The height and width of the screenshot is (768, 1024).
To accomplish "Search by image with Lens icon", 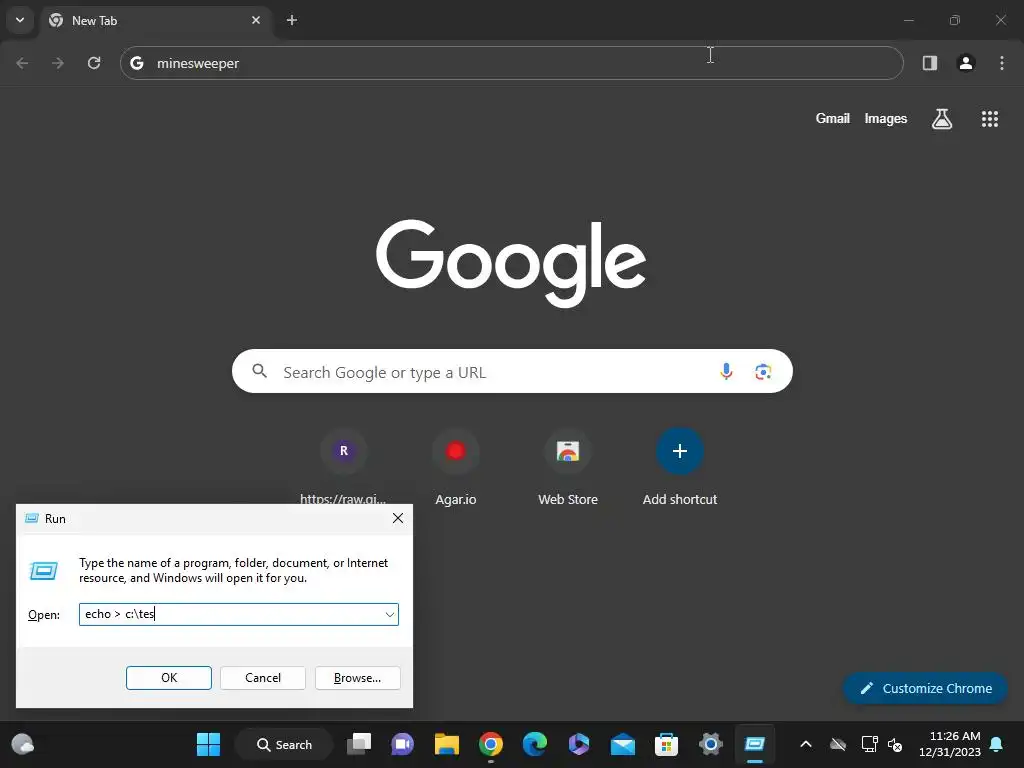I will (x=763, y=372).
